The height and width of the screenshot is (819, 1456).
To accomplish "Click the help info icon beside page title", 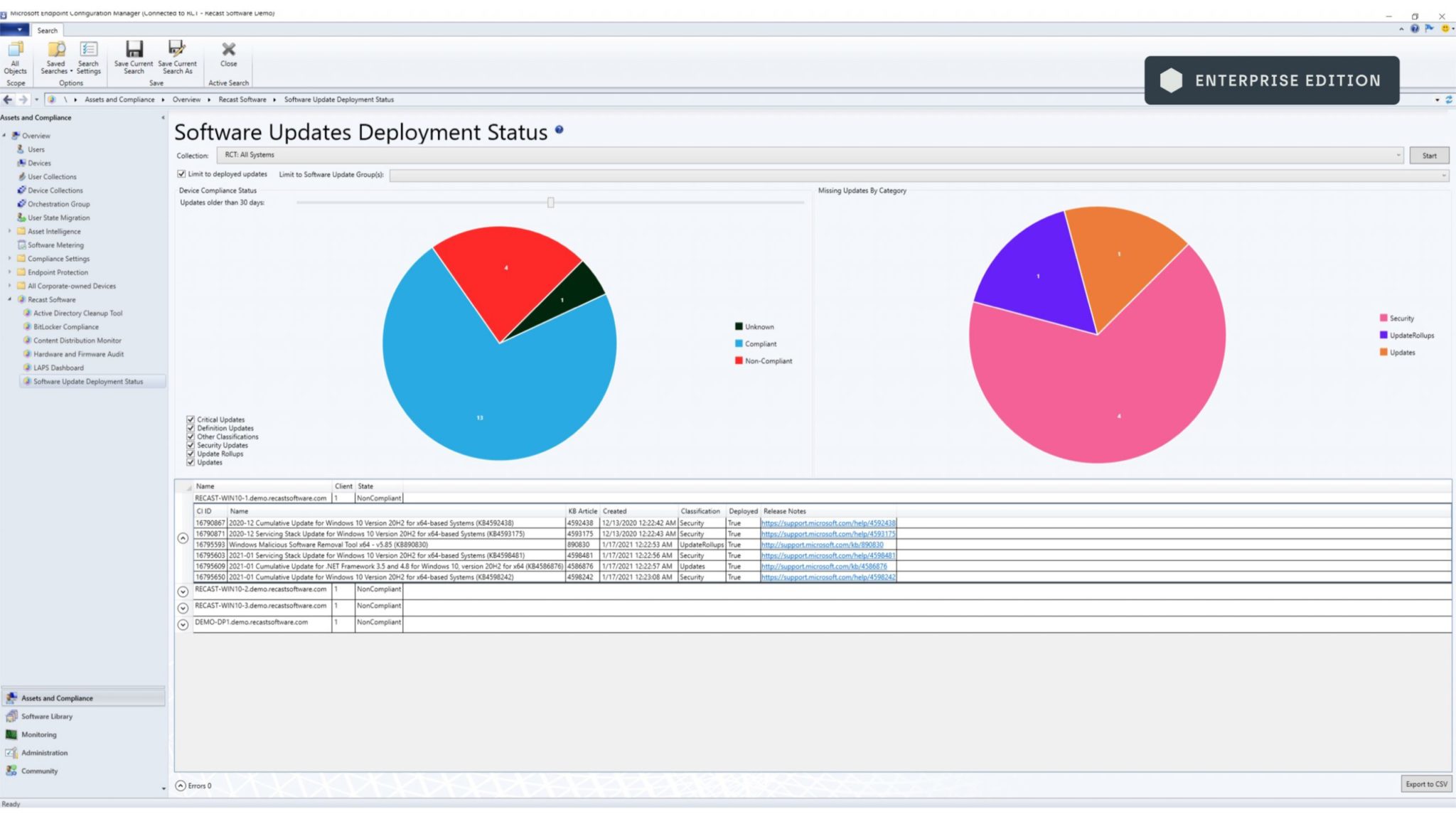I will click(560, 129).
